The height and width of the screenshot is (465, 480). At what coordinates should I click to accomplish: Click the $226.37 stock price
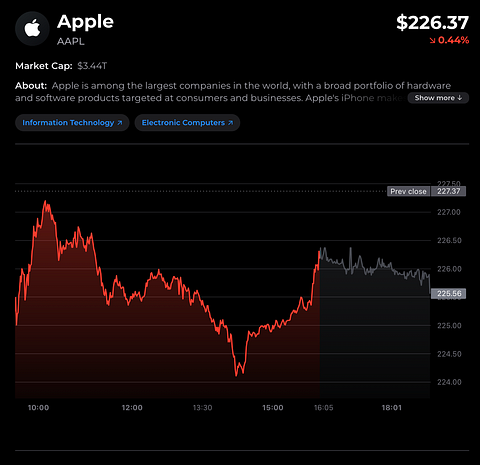pyautogui.click(x=432, y=23)
